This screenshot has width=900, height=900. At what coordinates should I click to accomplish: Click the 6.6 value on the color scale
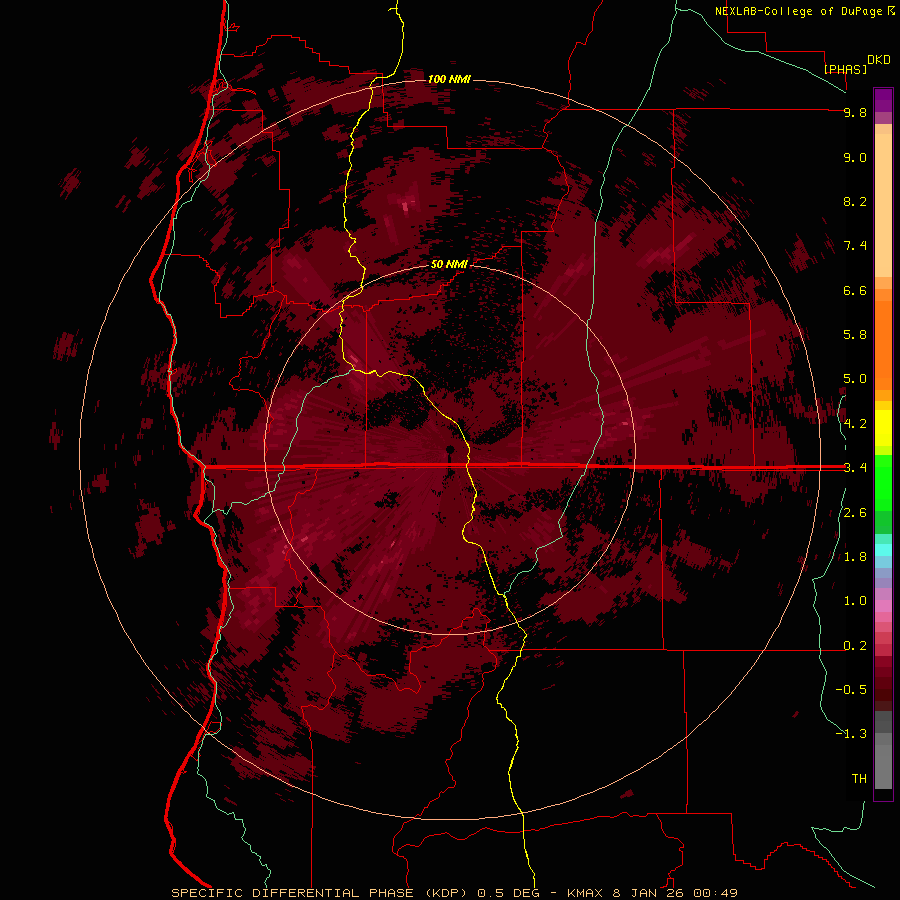tap(855, 290)
